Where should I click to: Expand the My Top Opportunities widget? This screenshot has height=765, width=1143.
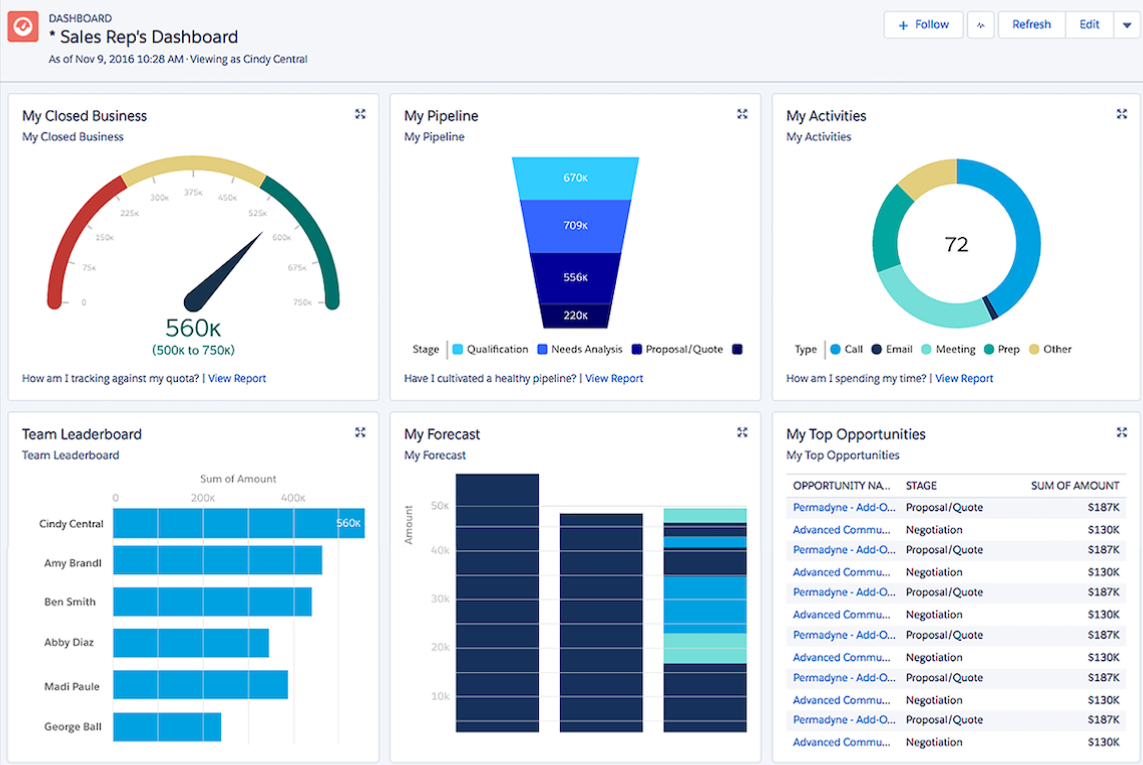tap(1122, 432)
